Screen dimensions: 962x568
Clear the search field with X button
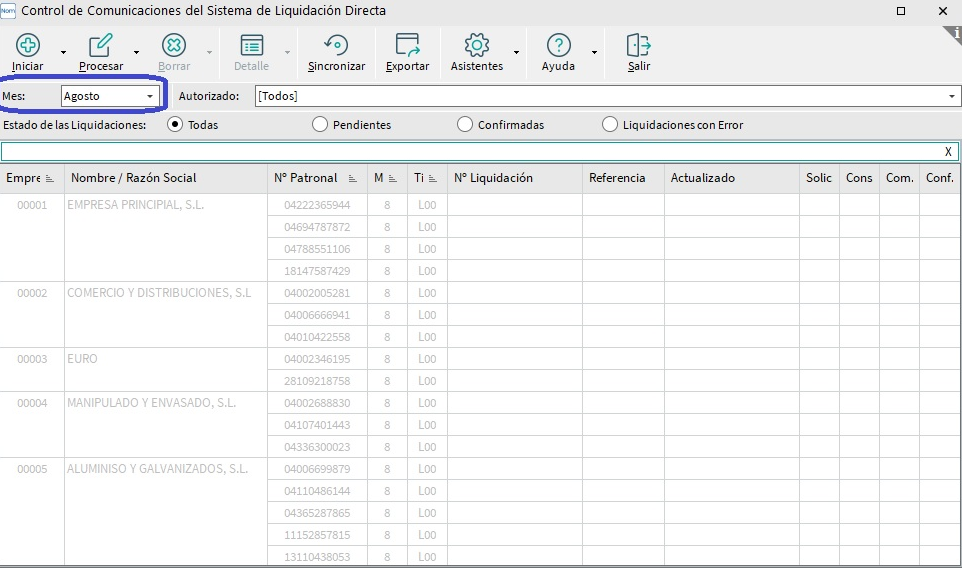[x=948, y=152]
